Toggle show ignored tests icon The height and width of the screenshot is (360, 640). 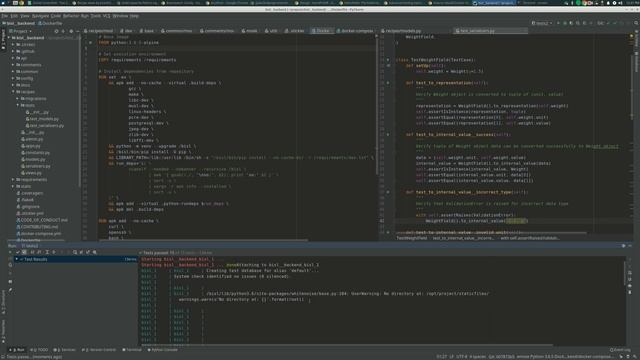pos(24,252)
